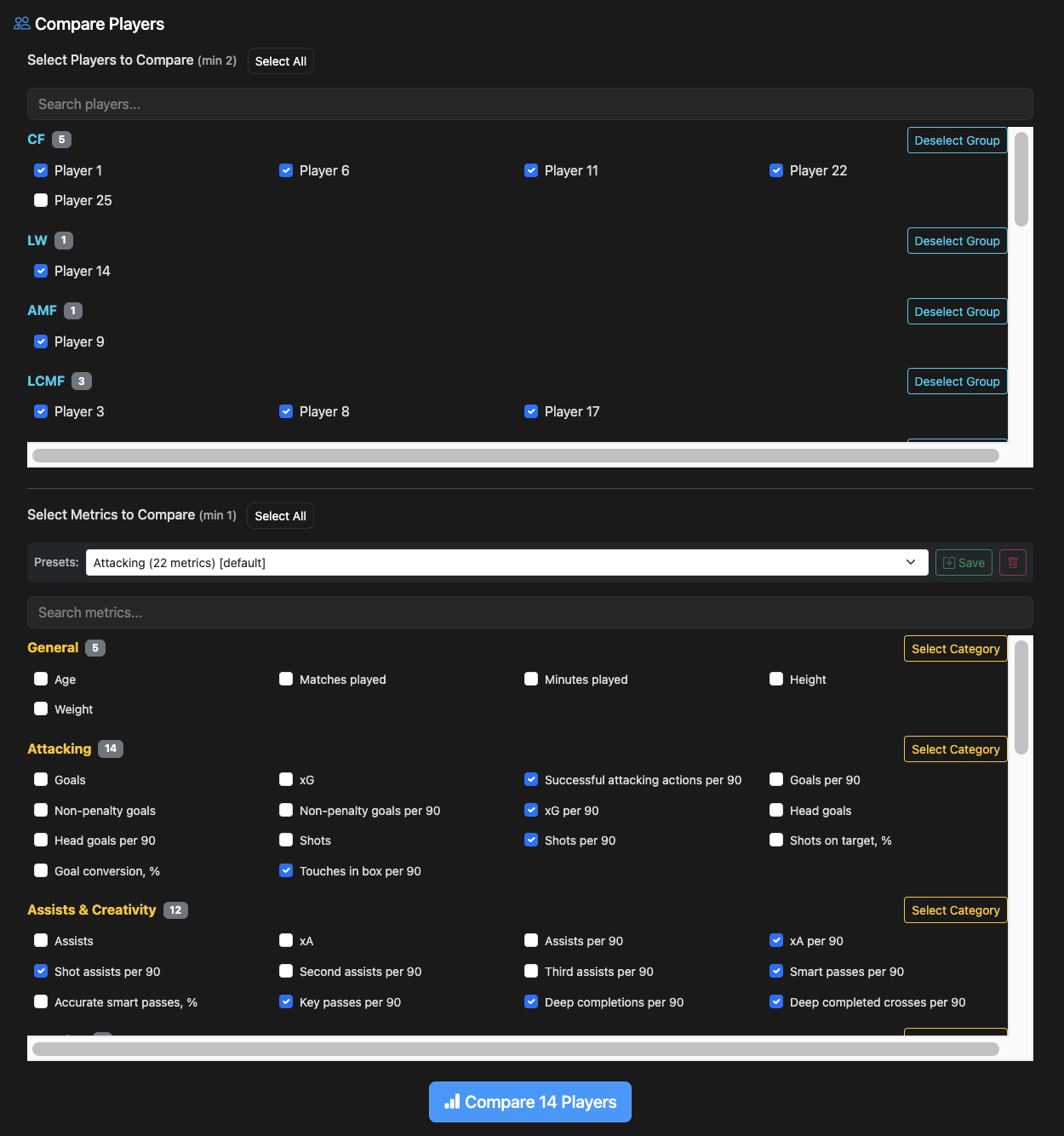This screenshot has width=1064, height=1136.
Task: Click Select All for players
Action: tap(280, 61)
